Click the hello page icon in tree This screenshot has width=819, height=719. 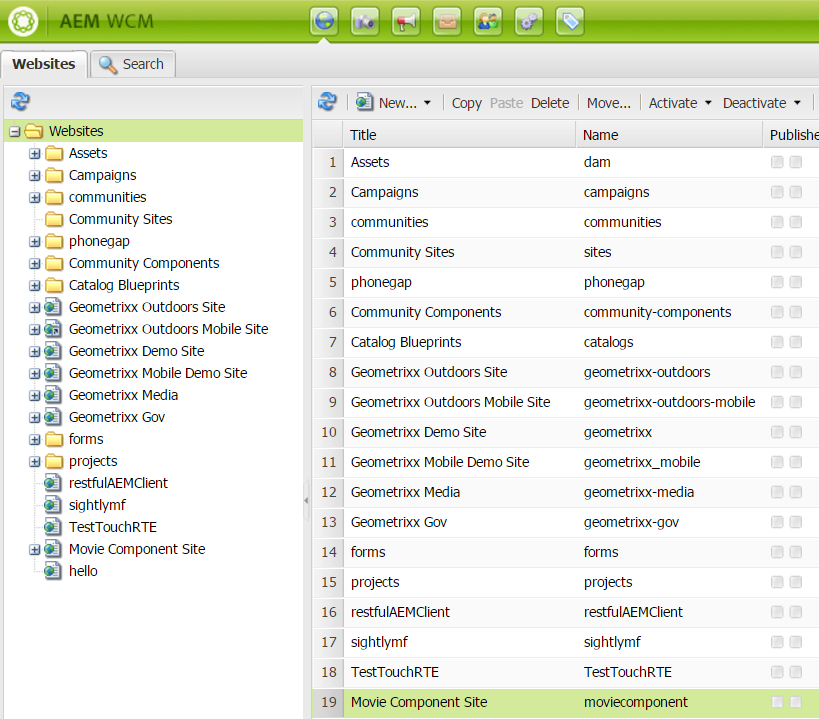point(52,571)
